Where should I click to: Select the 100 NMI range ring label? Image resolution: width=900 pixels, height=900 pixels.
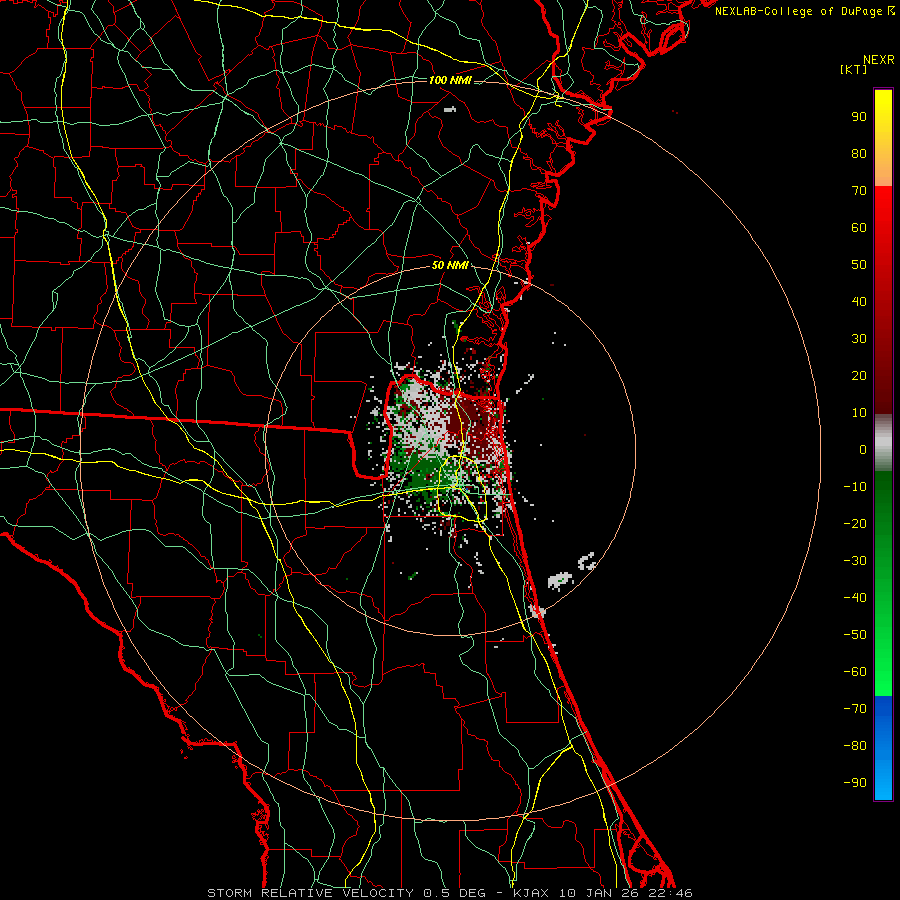click(x=450, y=80)
